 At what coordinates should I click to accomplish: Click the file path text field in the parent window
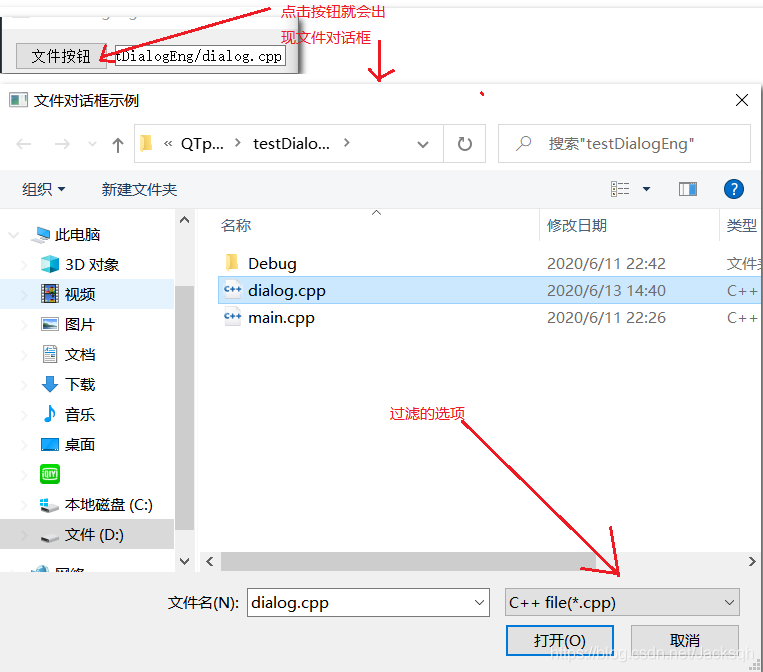(x=200, y=56)
